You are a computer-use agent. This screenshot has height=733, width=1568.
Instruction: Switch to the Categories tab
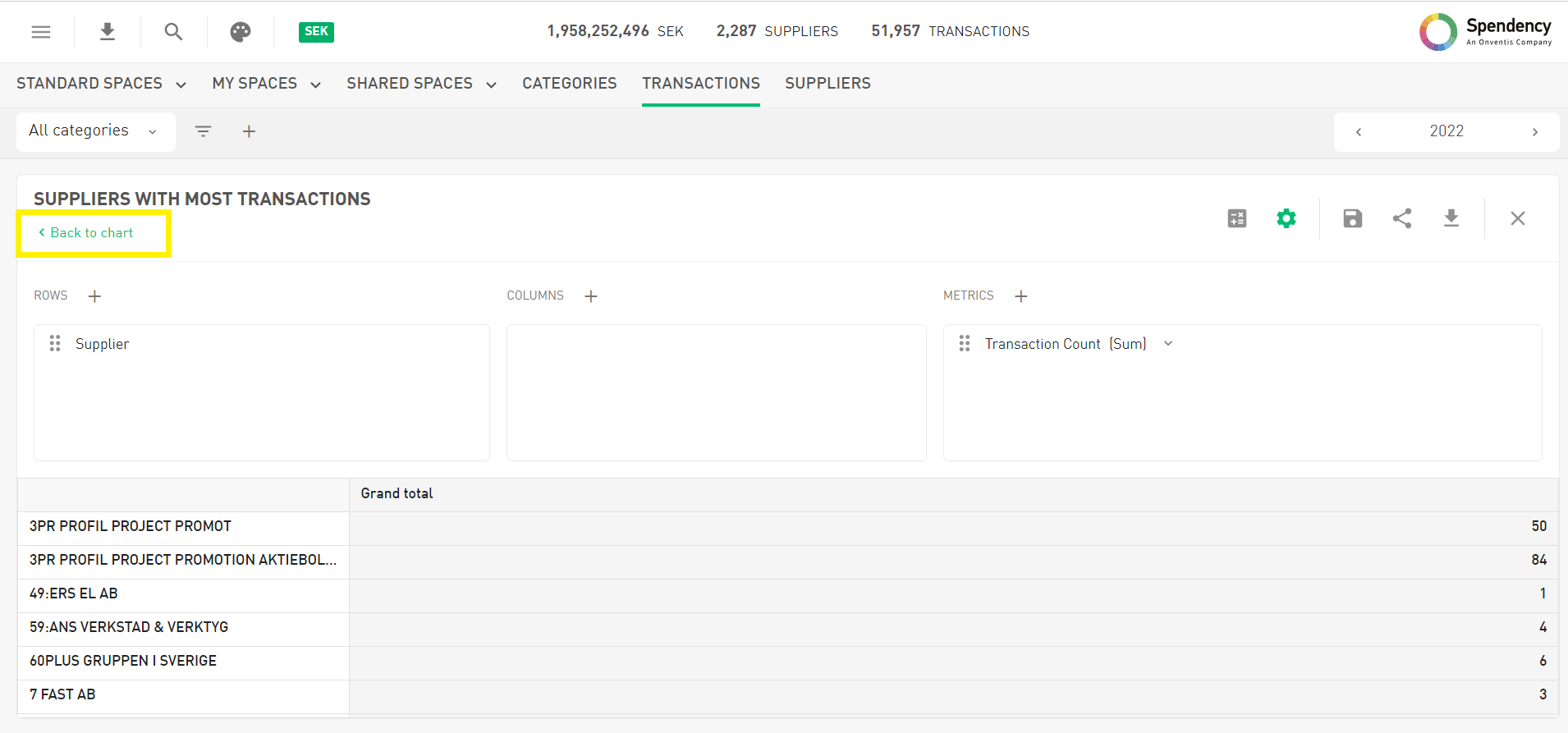pyautogui.click(x=569, y=84)
